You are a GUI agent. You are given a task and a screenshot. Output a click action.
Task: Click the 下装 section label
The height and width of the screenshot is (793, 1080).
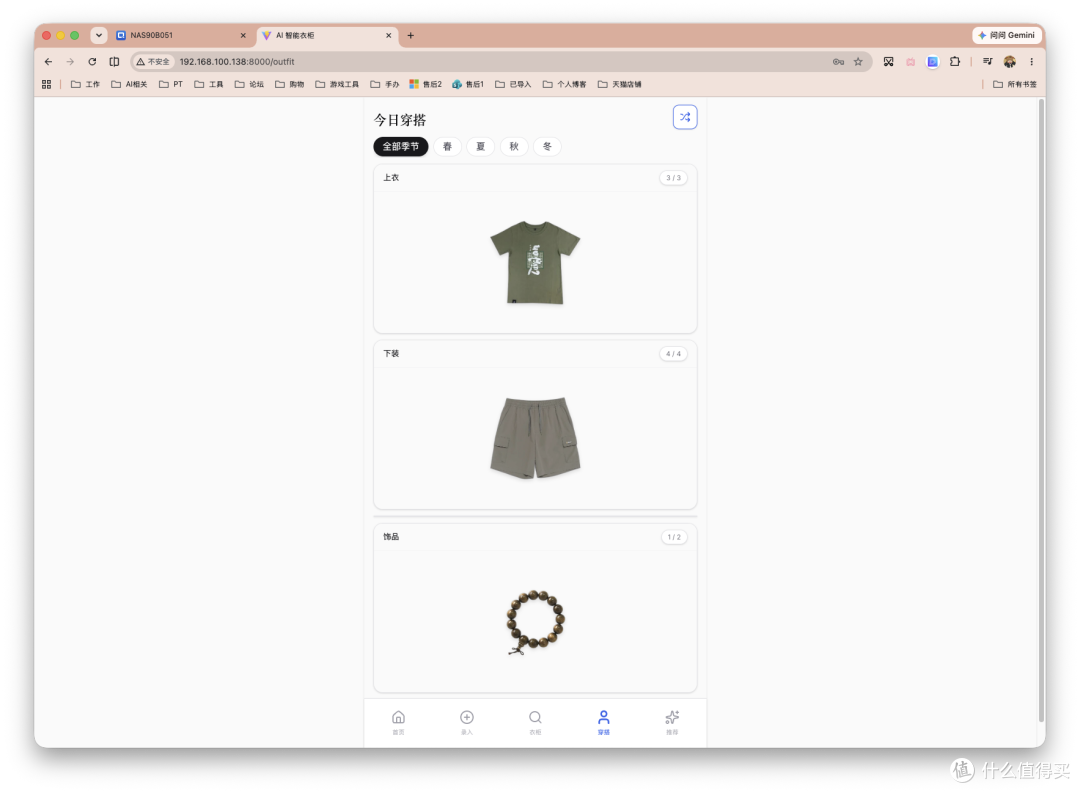(x=391, y=353)
